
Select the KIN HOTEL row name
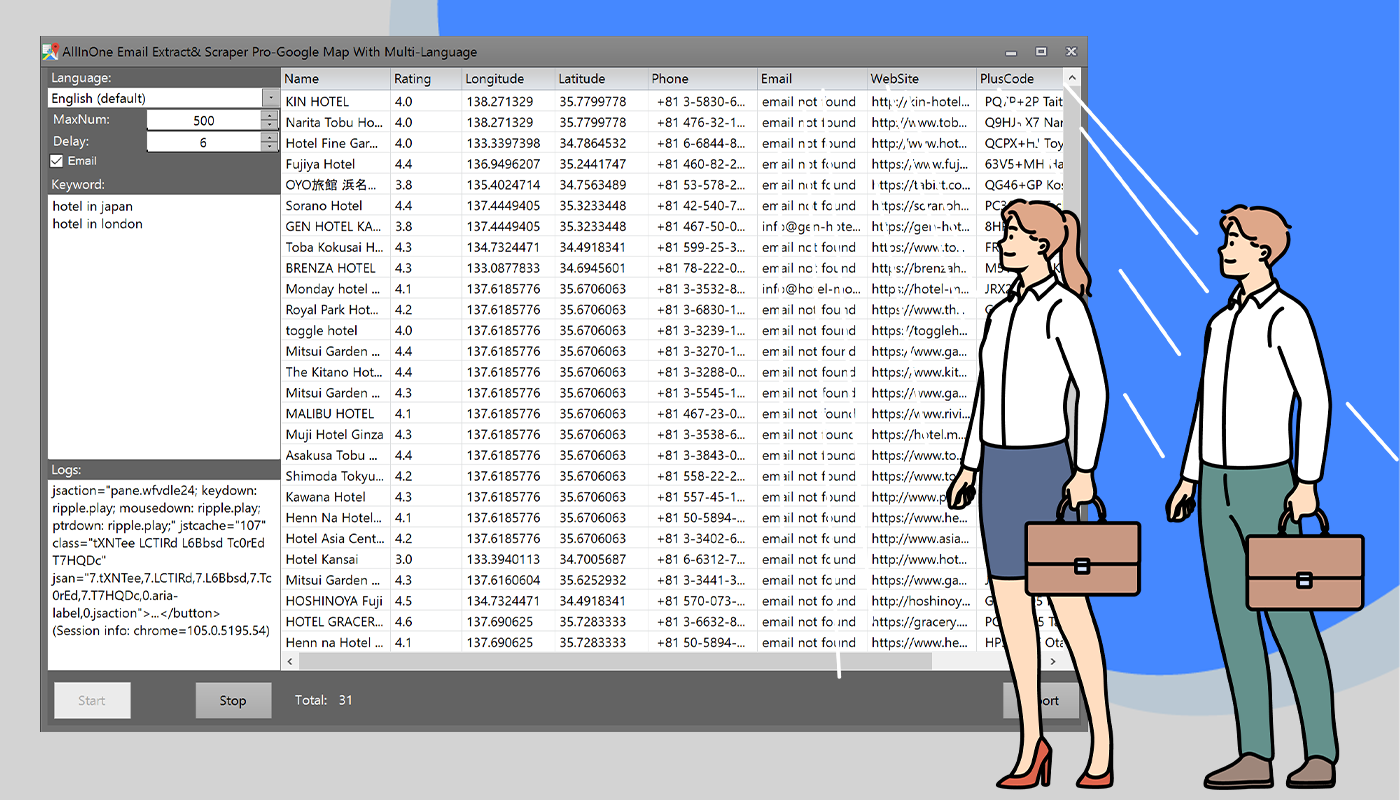point(318,101)
